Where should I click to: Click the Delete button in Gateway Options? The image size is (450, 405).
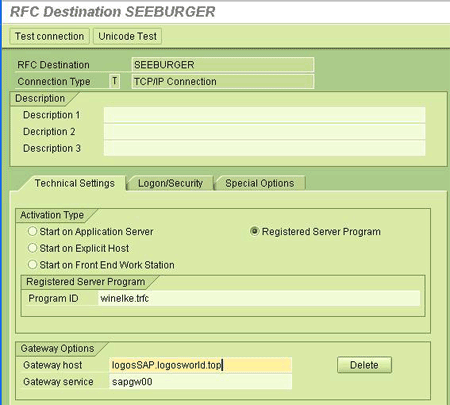(364, 365)
